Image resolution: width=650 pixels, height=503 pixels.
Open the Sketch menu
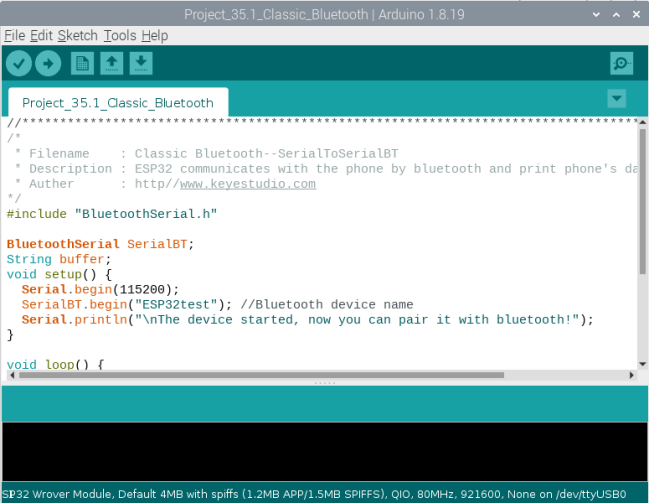[78, 36]
